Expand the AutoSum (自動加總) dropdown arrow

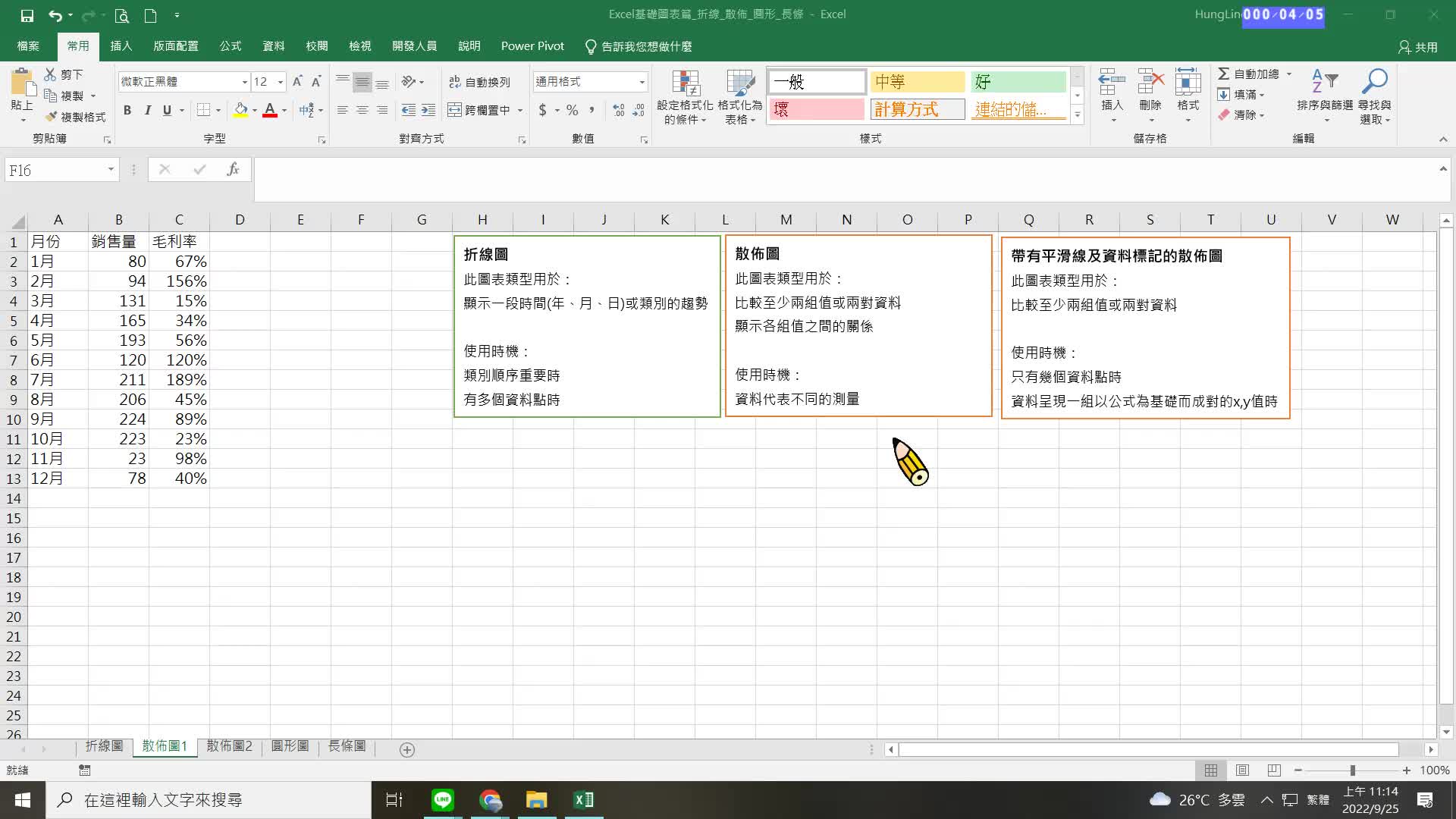pos(1288,74)
